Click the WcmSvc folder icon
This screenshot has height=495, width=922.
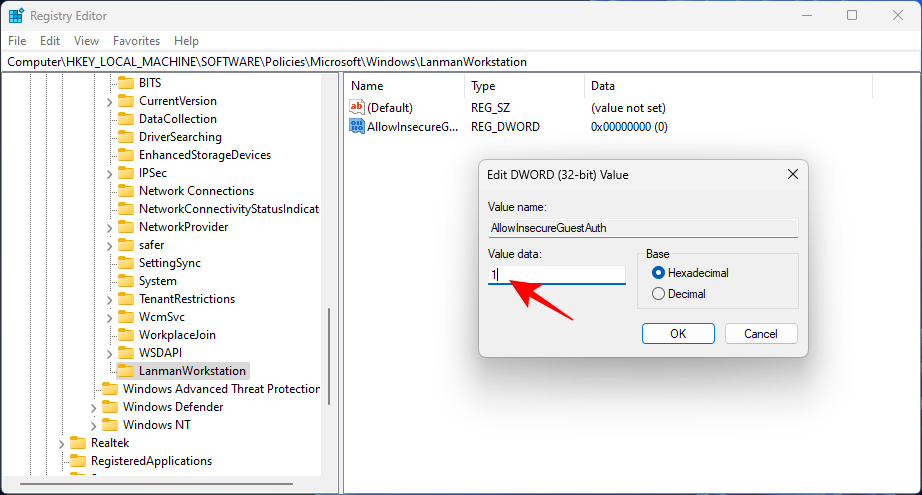[x=126, y=317]
